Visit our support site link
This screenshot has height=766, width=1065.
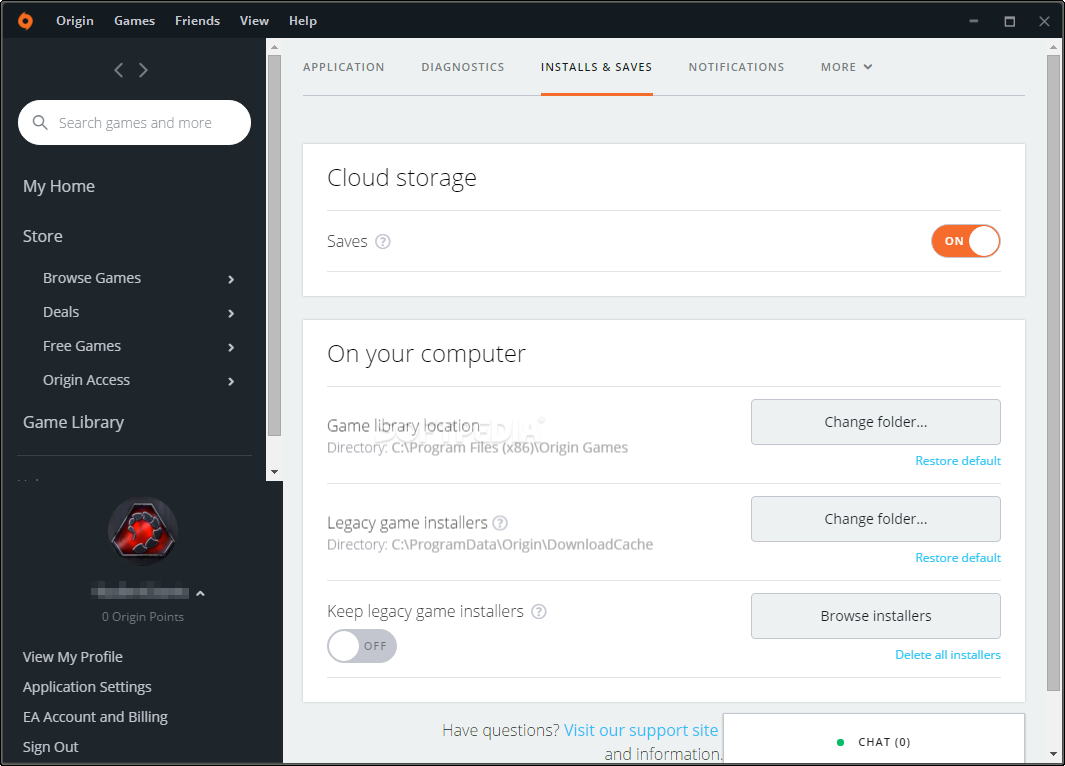640,730
